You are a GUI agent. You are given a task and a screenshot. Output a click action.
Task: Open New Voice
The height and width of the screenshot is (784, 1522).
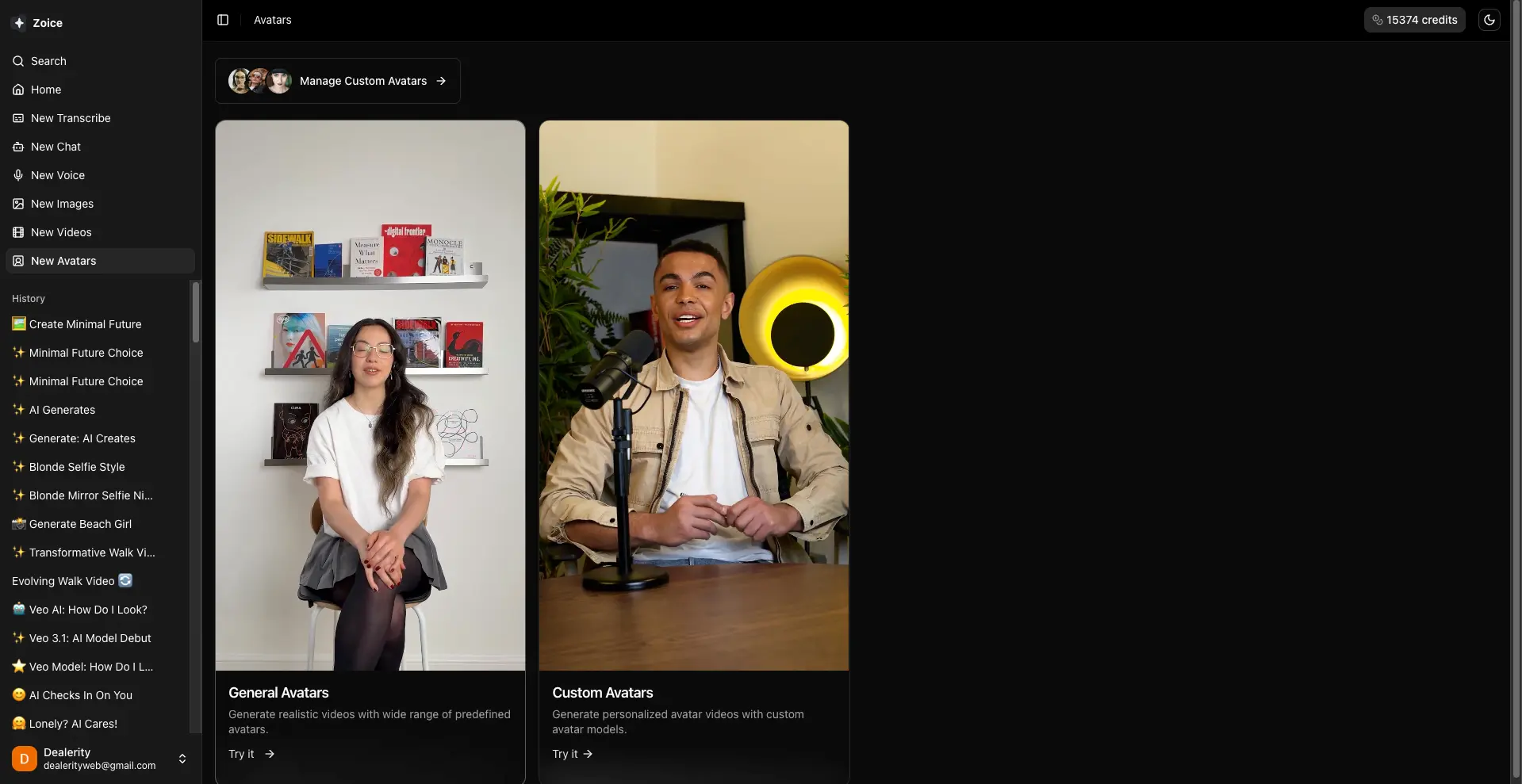pyautogui.click(x=100, y=175)
